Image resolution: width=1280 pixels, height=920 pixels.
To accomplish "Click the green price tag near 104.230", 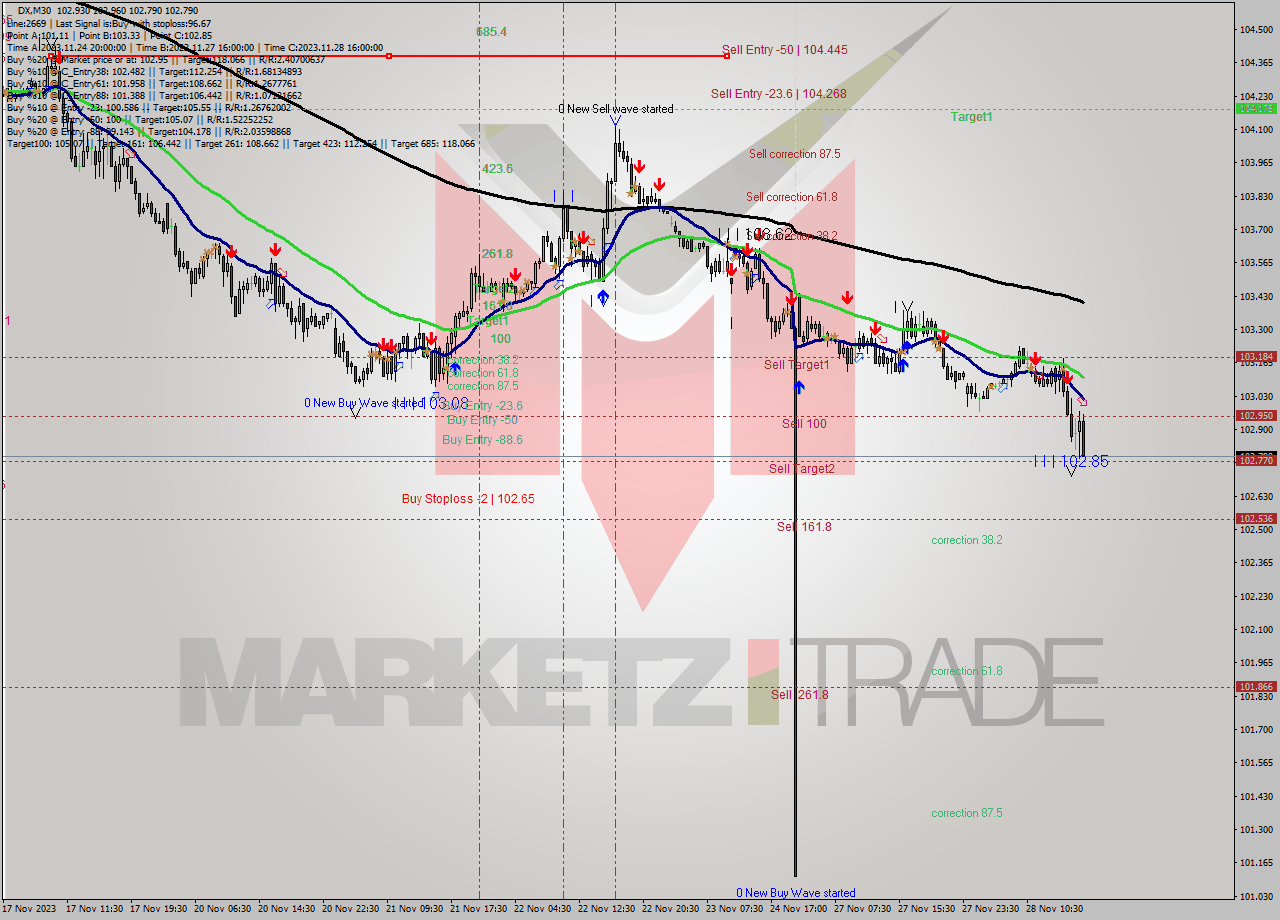I will coord(1256,108).
